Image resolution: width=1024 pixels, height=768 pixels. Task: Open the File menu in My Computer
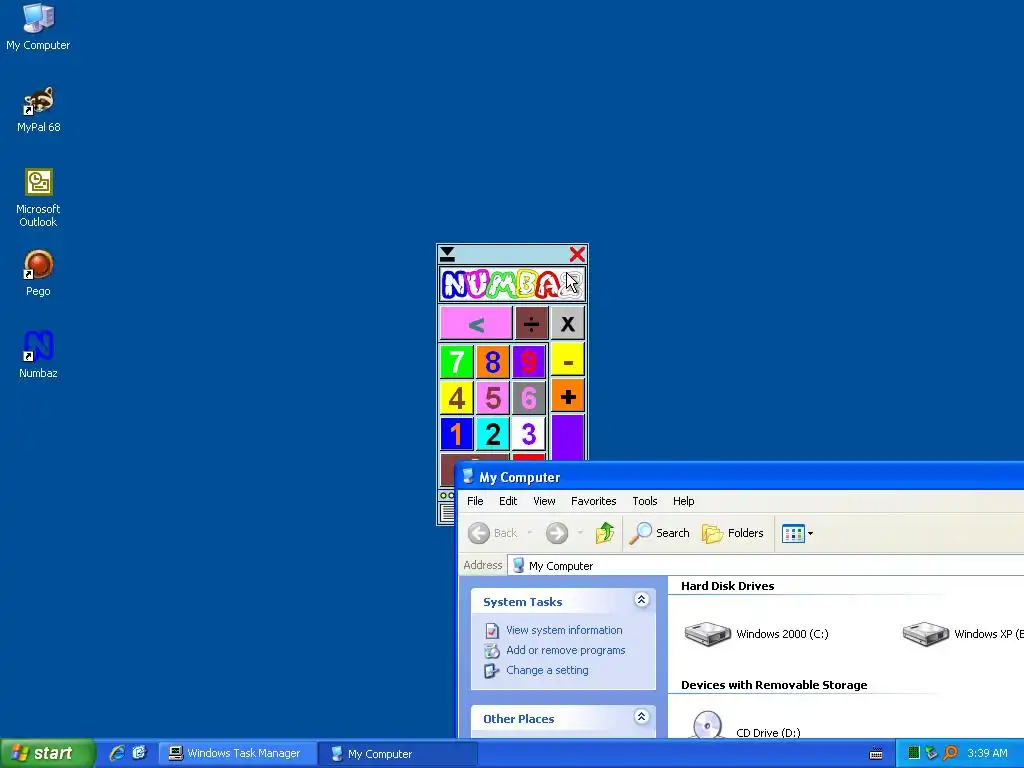(x=475, y=501)
